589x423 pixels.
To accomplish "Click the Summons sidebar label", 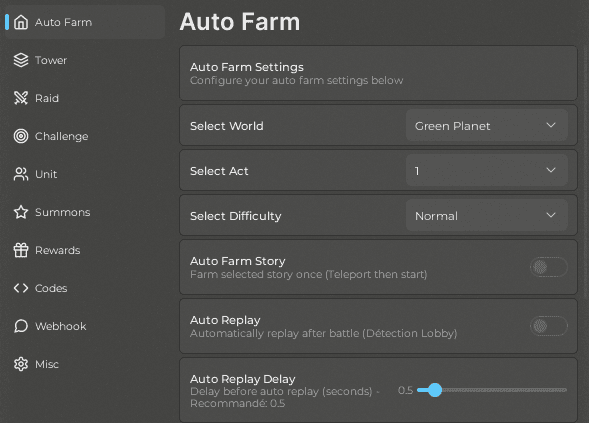I will [x=63, y=212].
